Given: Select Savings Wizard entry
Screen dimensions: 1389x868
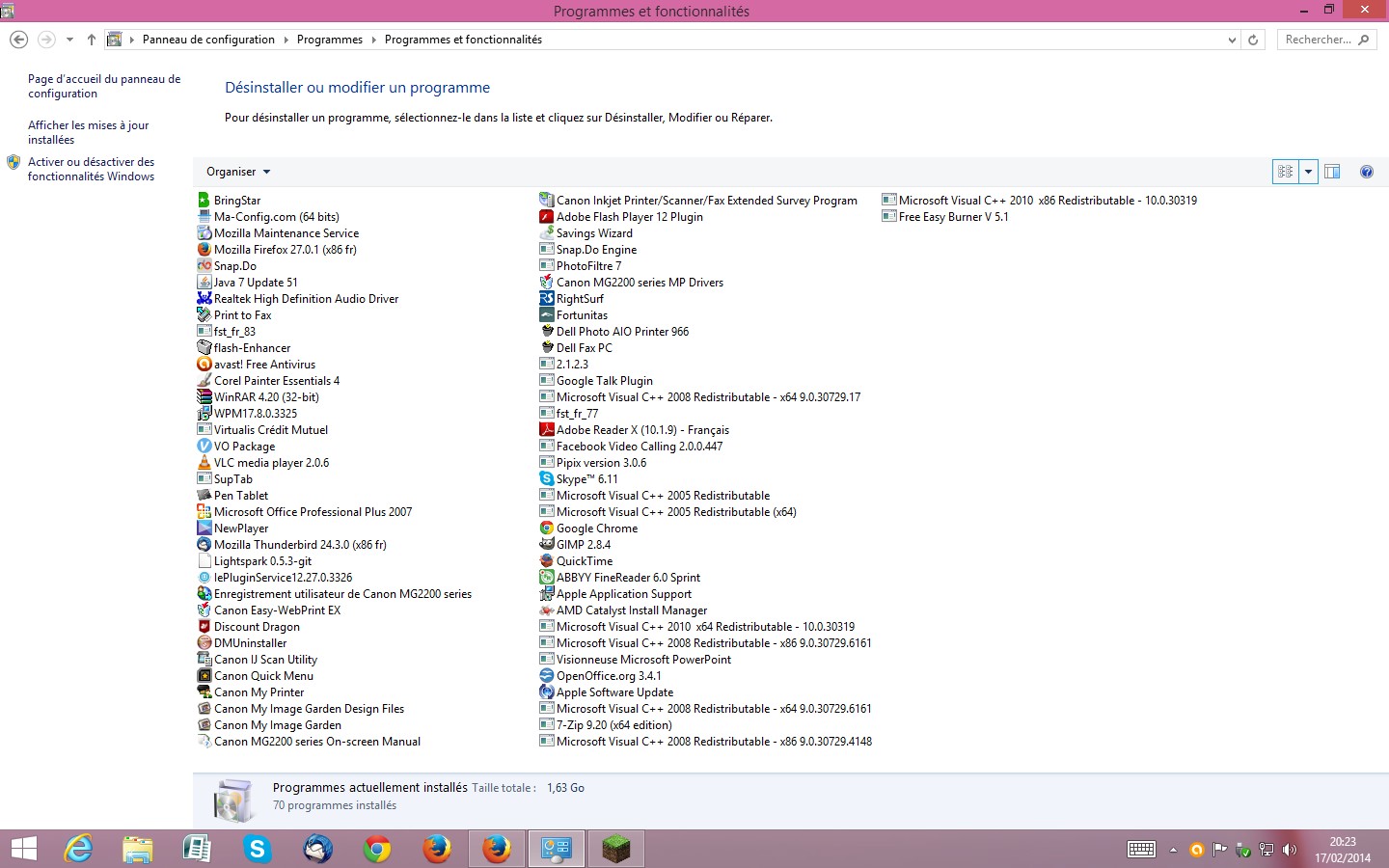Looking at the screenshot, I should coord(594,233).
